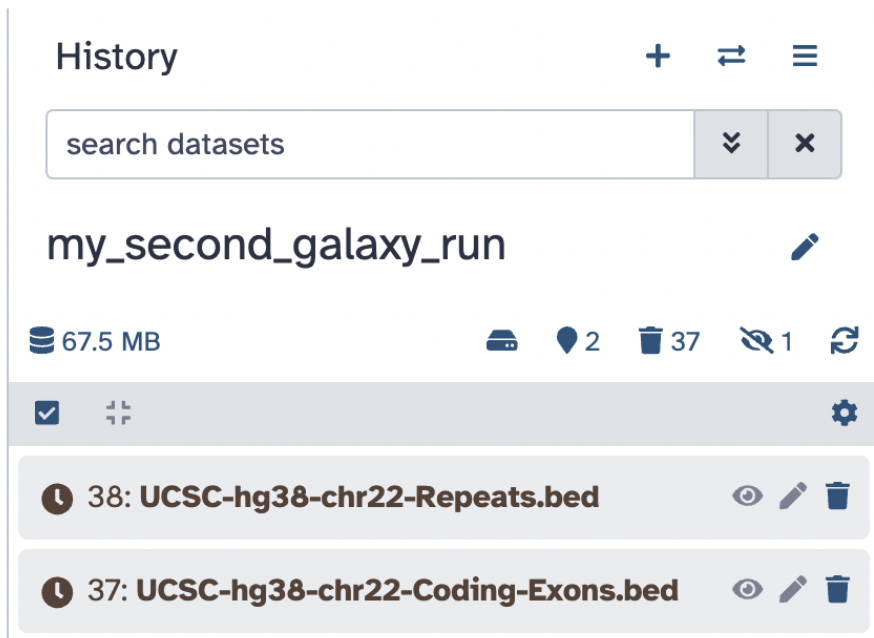Edit attributes of Coding-Exons.bed dataset
Screen dimensions: 874x638
click(792, 590)
